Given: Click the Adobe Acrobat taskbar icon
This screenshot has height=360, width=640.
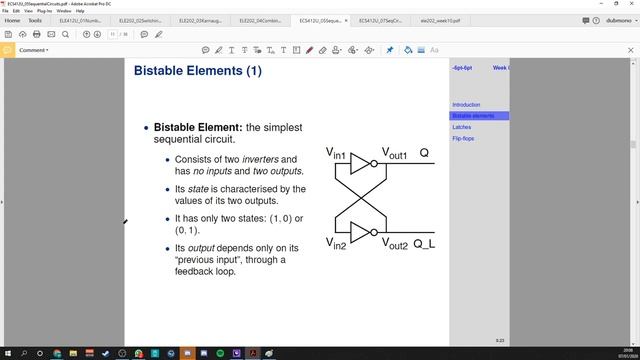Looking at the screenshot, I should [x=253, y=353].
